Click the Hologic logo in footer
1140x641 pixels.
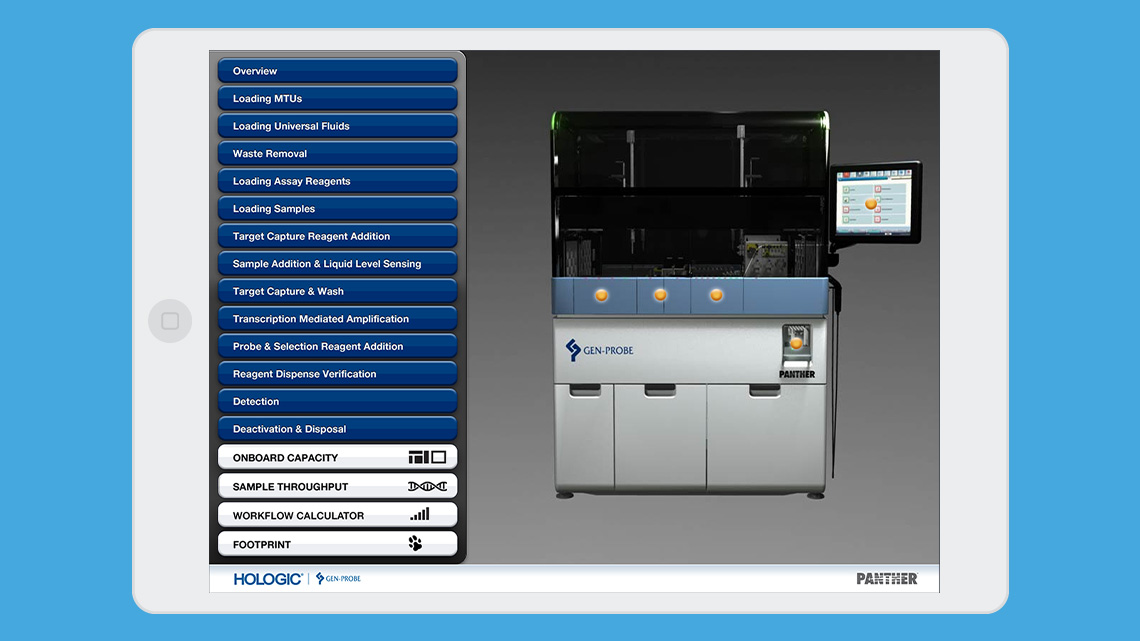tap(268, 578)
